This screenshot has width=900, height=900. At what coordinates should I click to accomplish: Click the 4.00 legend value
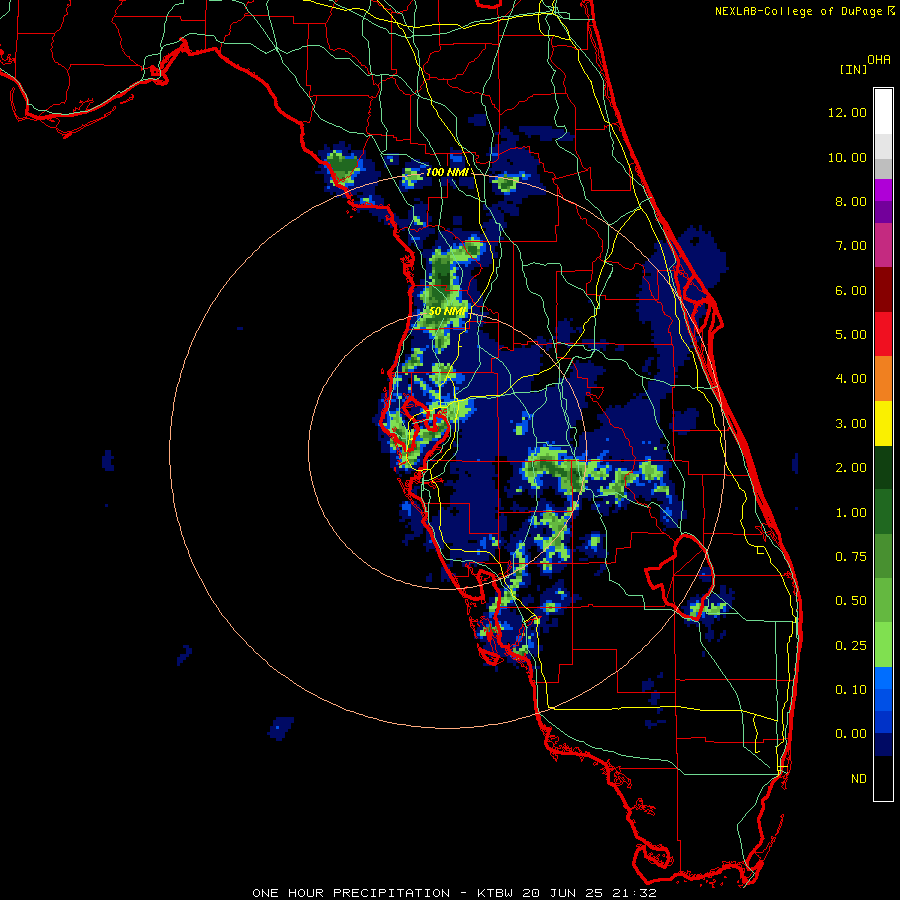pyautogui.click(x=851, y=379)
